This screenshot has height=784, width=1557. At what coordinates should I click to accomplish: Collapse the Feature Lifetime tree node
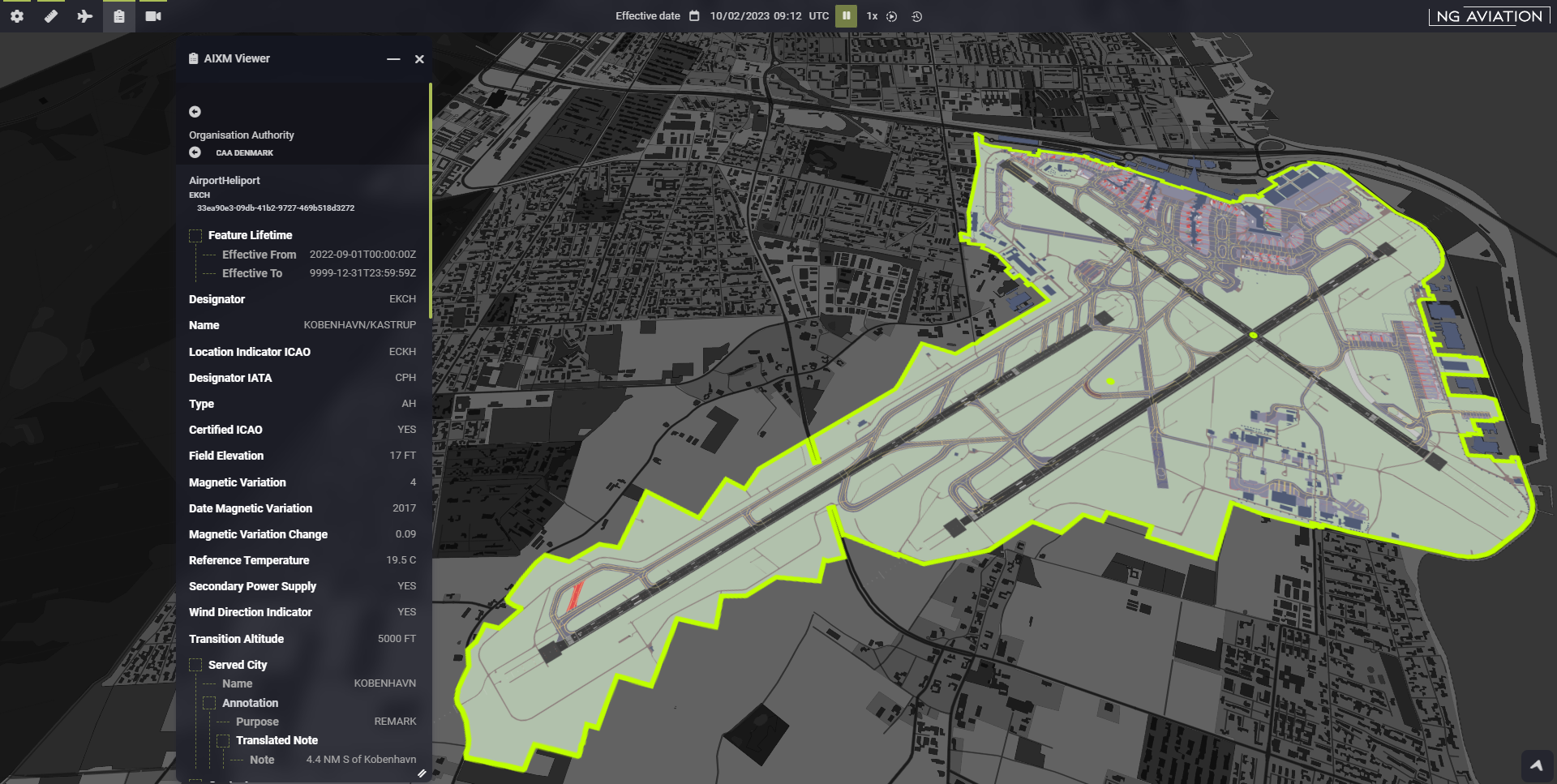pyautogui.click(x=195, y=236)
